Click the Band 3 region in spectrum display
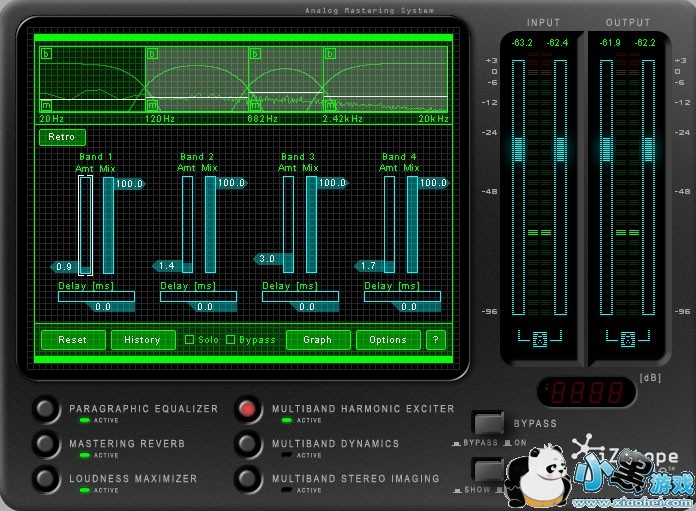 [x=286, y=79]
